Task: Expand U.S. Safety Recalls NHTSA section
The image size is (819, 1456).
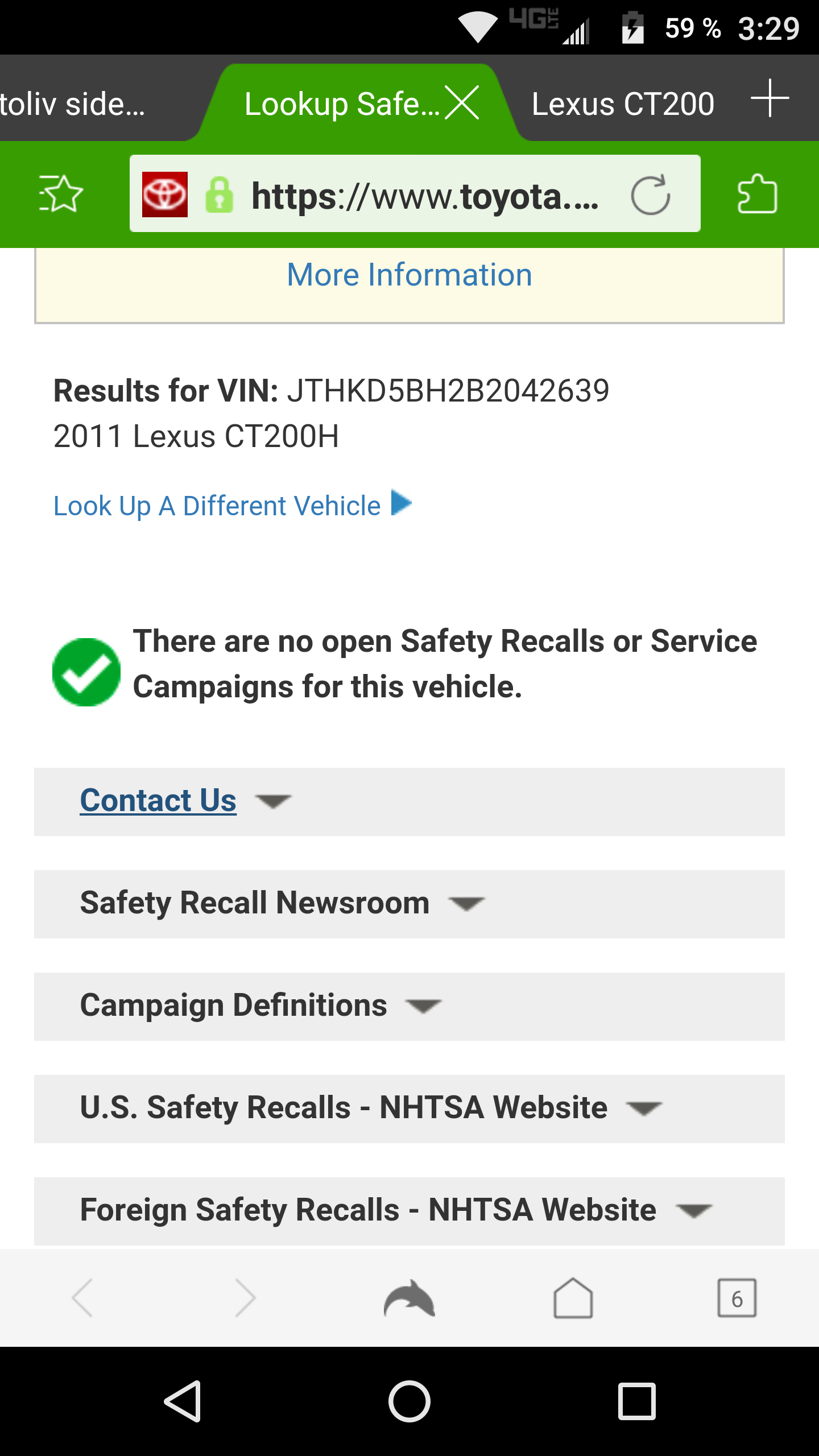Action: point(344,1108)
